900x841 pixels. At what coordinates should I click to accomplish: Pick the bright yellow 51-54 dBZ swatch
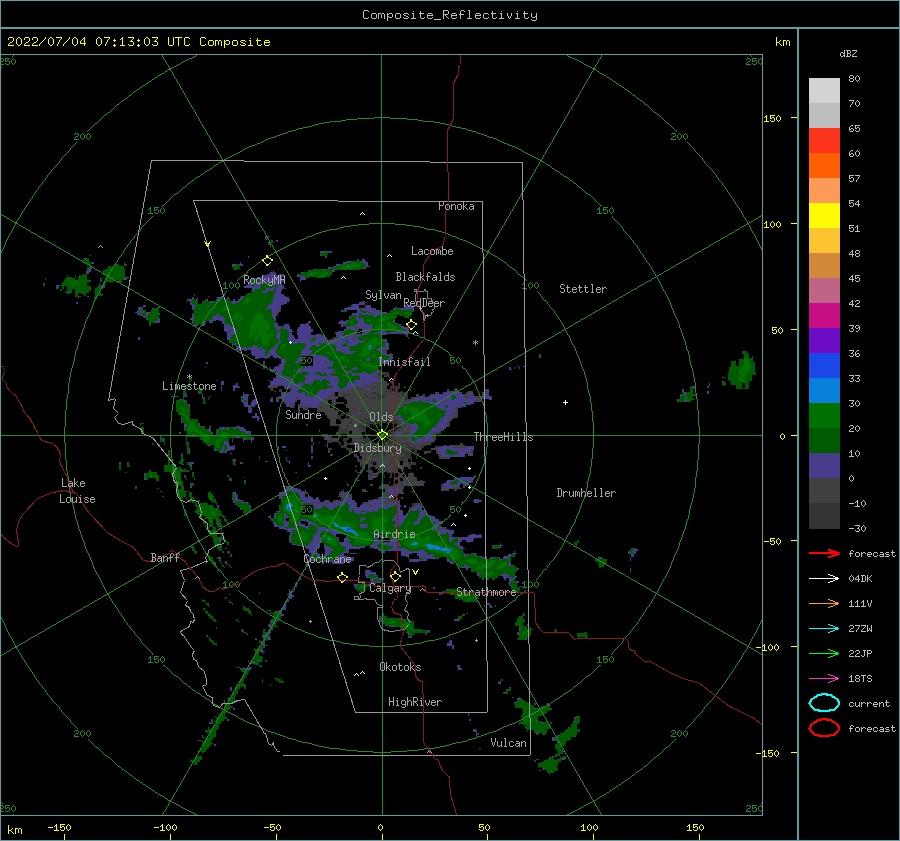coord(824,216)
